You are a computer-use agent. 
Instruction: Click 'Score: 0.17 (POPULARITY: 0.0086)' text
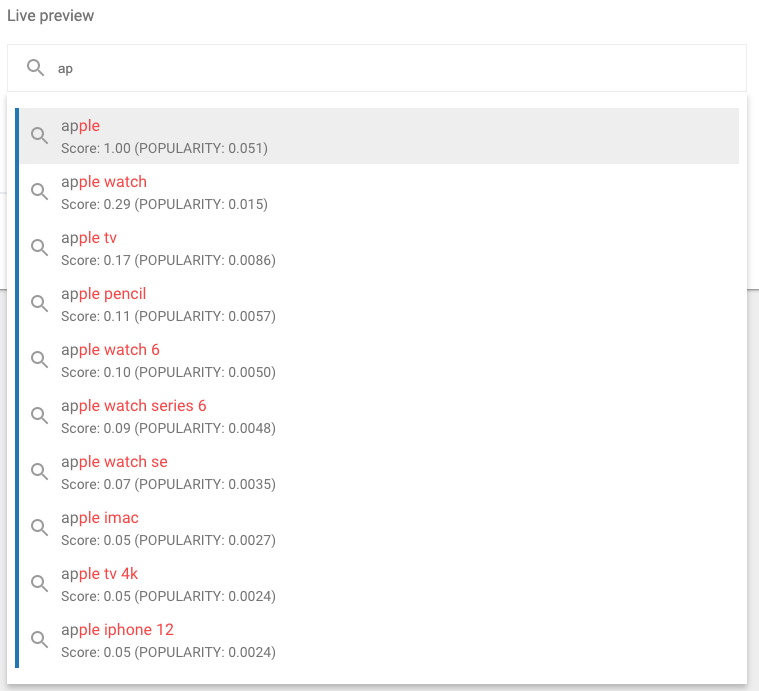point(168,260)
